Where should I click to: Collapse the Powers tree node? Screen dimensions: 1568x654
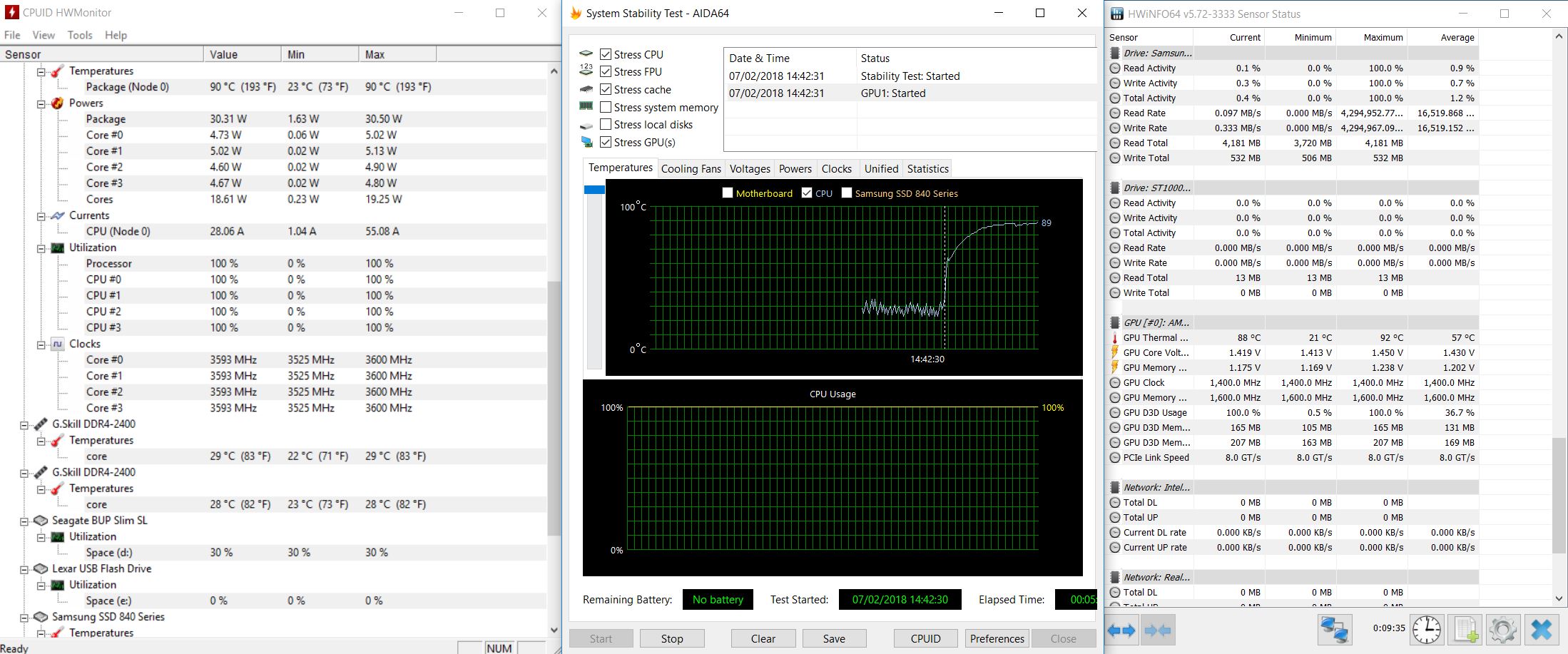tap(41, 103)
